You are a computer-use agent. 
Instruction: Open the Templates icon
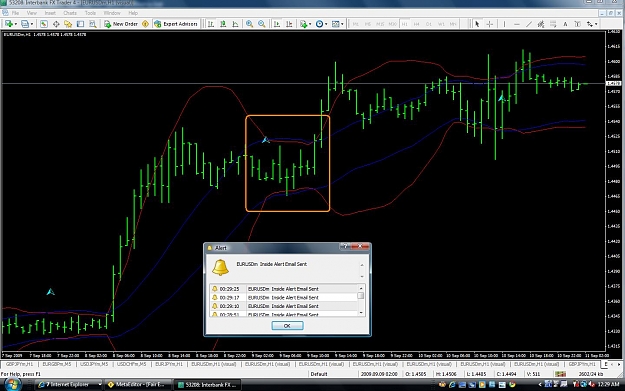336,24
